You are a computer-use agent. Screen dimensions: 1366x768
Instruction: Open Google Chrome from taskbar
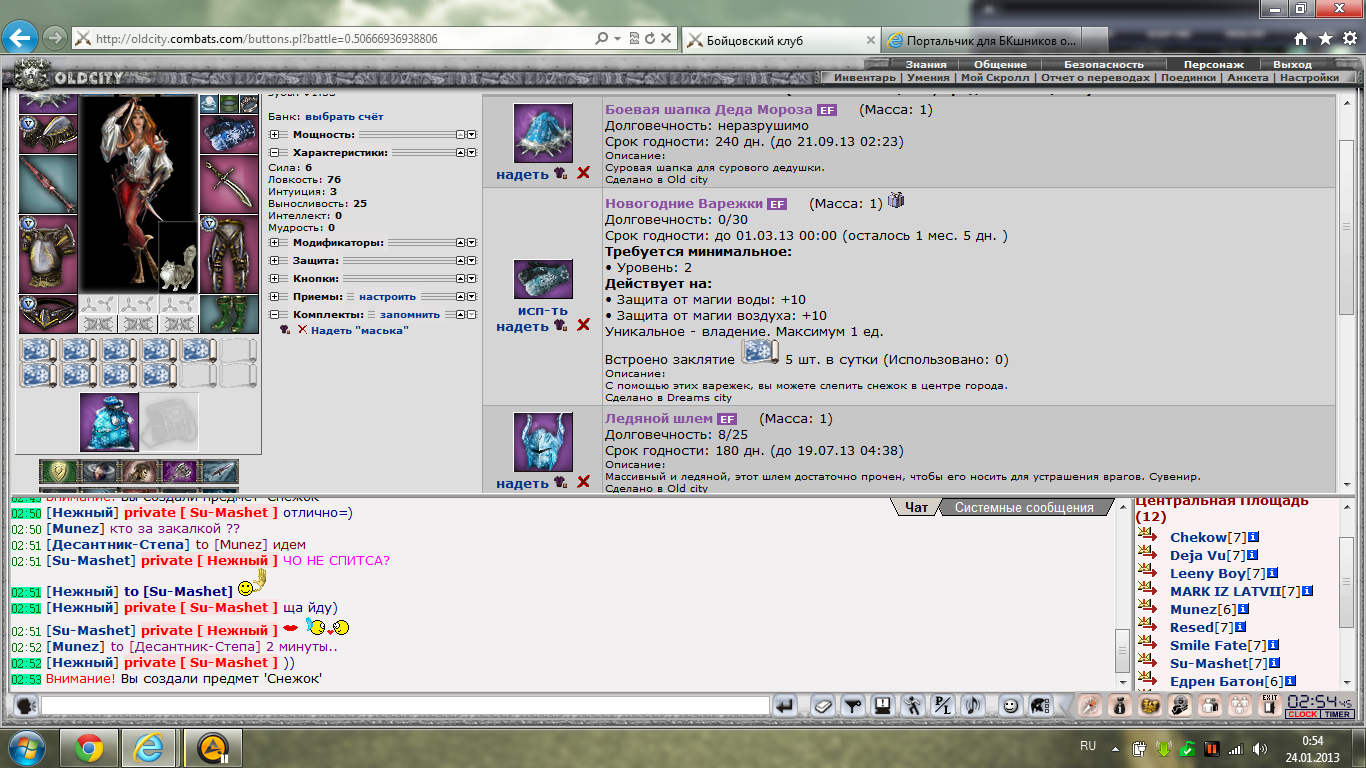coord(88,748)
